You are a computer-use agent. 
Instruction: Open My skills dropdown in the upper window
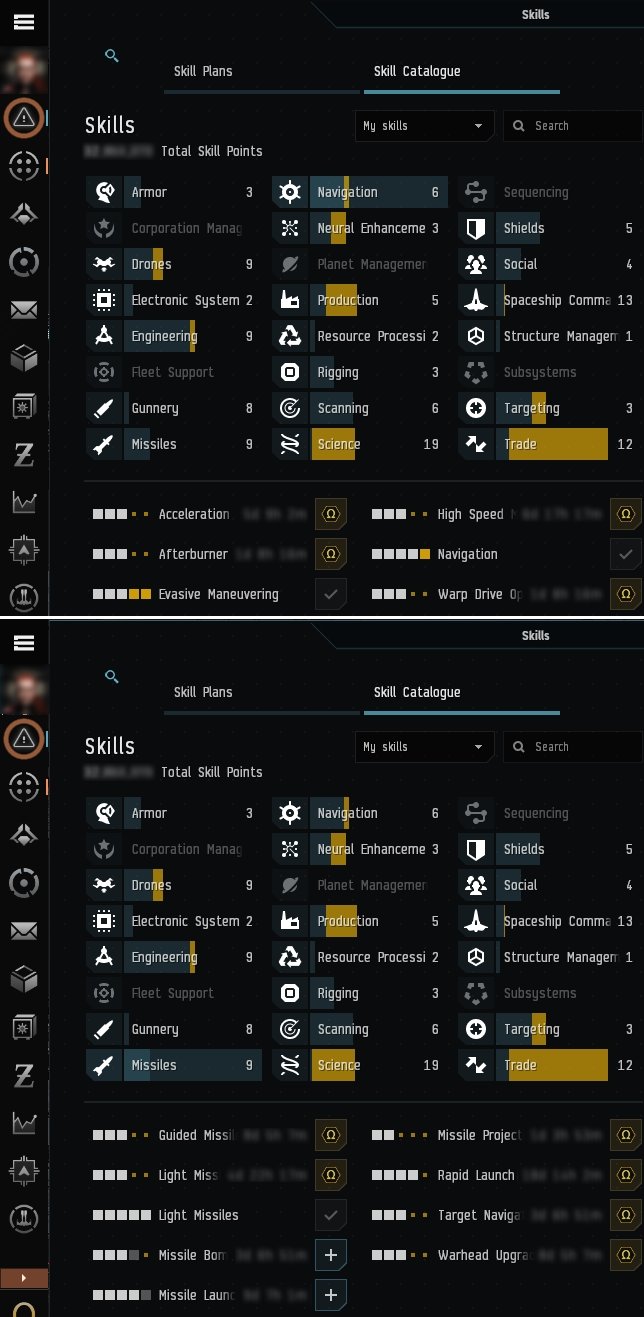pyautogui.click(x=424, y=126)
